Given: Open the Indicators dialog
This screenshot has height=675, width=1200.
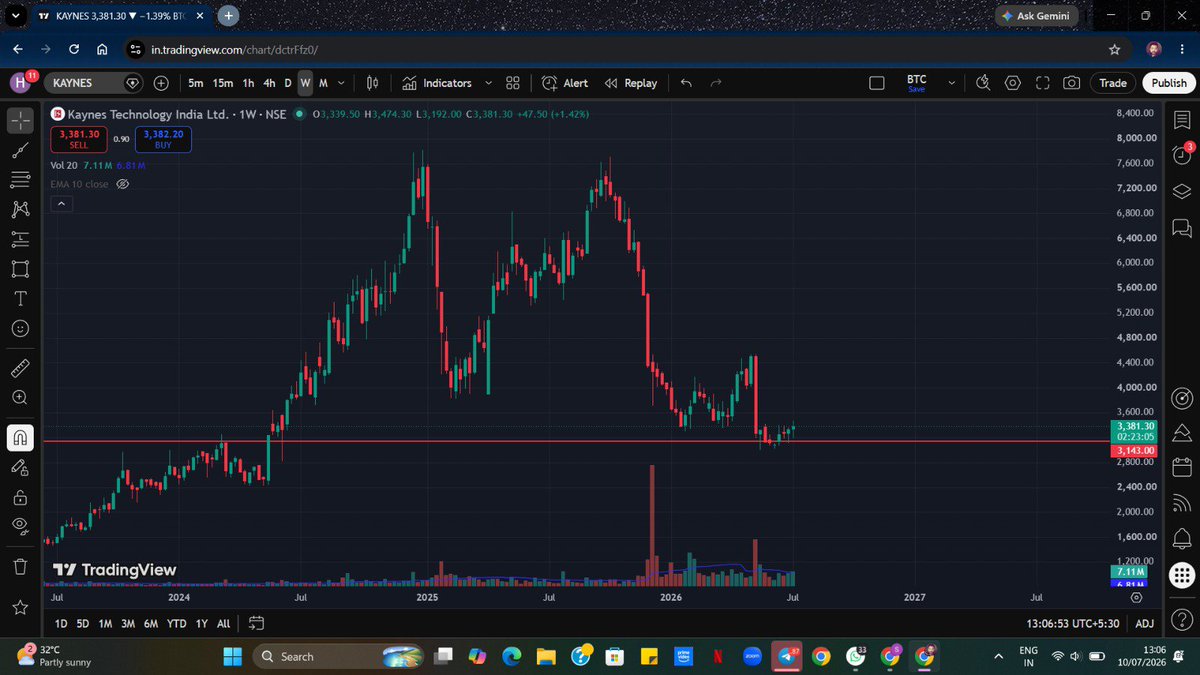Looking at the screenshot, I should tap(437, 83).
